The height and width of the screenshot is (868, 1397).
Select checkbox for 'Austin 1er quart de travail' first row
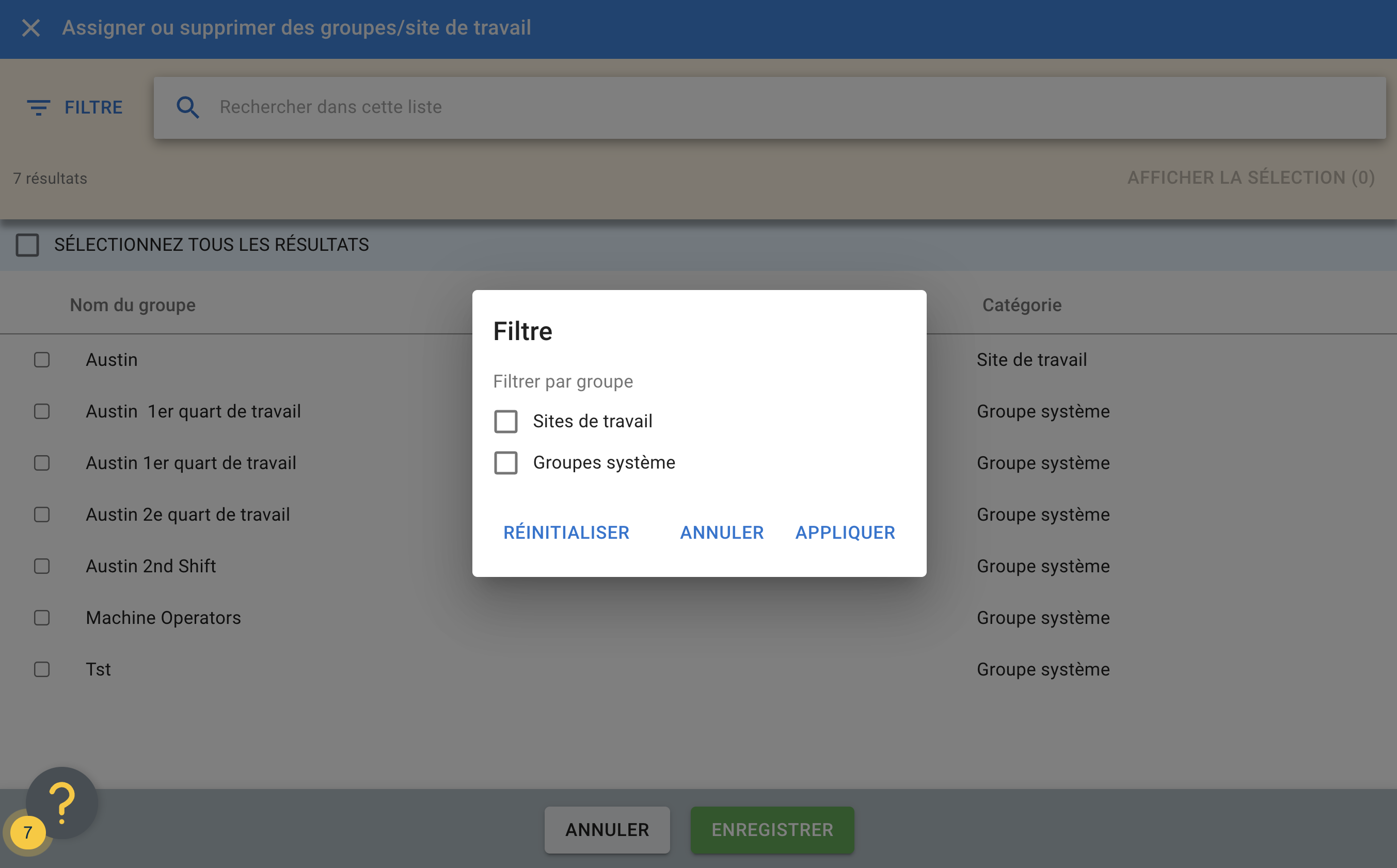point(42,412)
